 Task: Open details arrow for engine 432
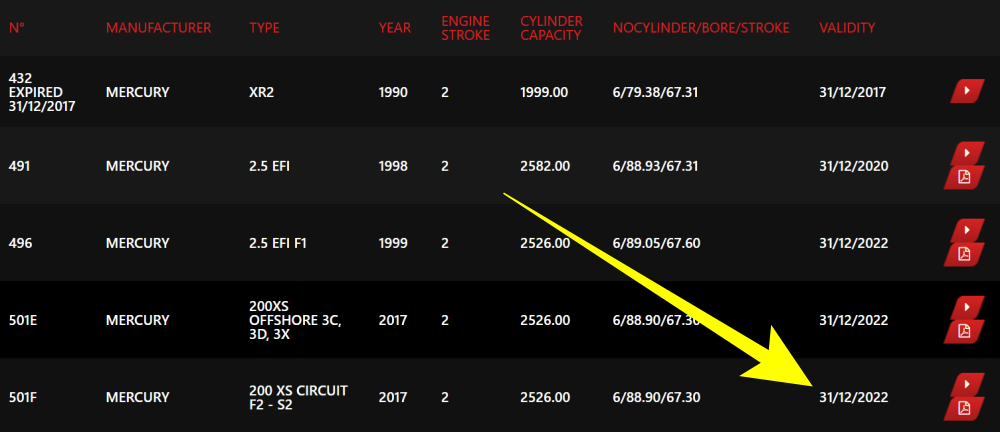(967, 91)
